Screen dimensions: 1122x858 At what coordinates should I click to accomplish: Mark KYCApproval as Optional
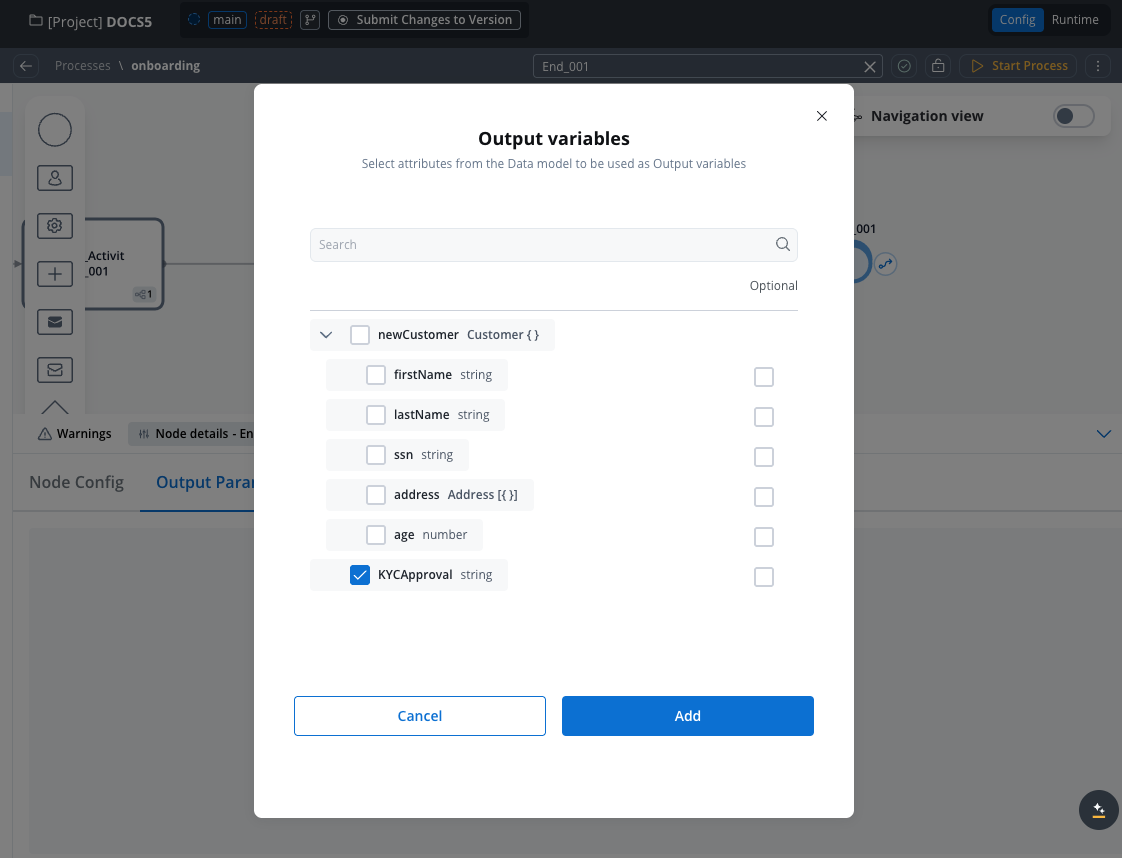tap(764, 577)
